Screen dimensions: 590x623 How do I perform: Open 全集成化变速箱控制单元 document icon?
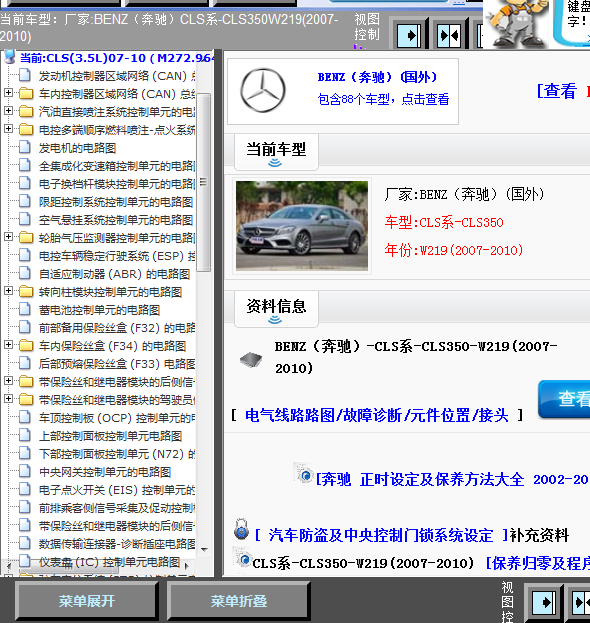(25, 165)
